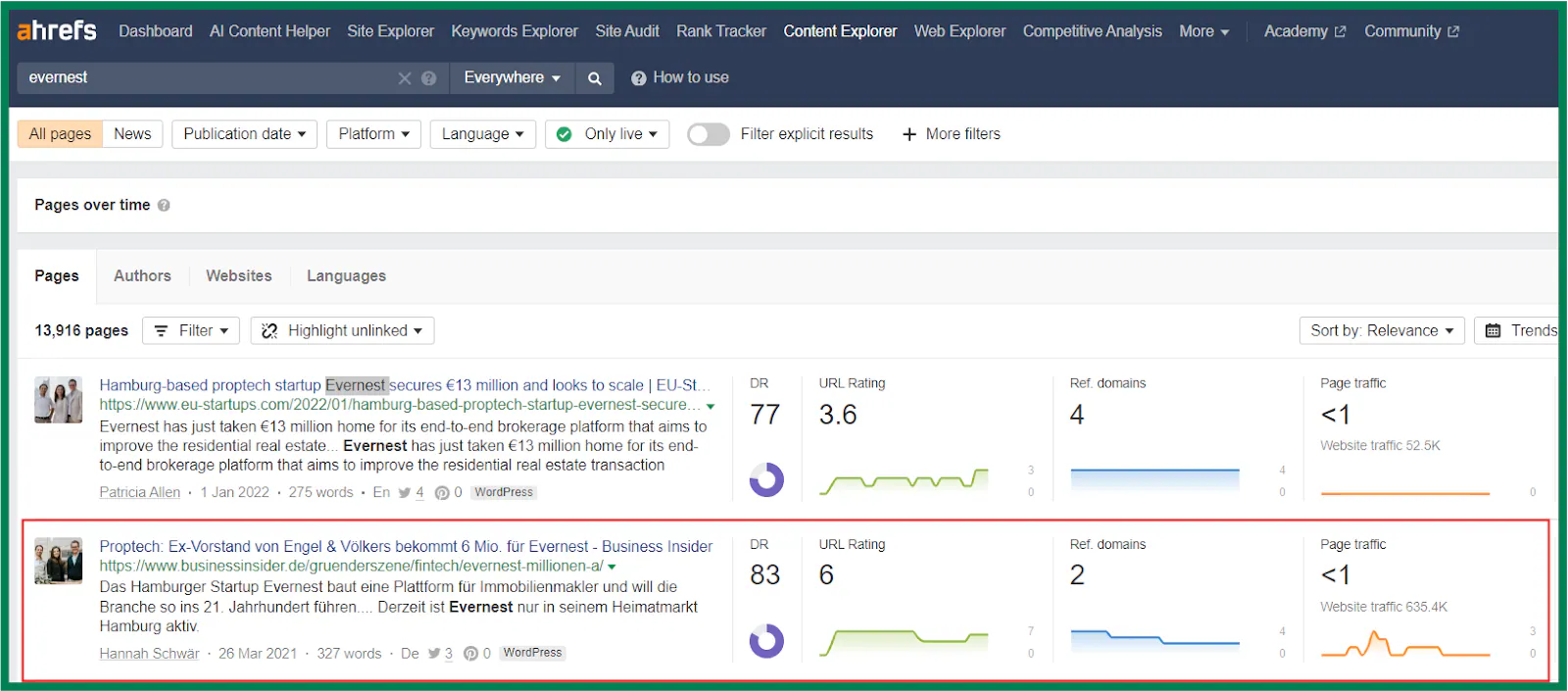
Task: Click the Ahrefs logo
Action: (x=57, y=30)
